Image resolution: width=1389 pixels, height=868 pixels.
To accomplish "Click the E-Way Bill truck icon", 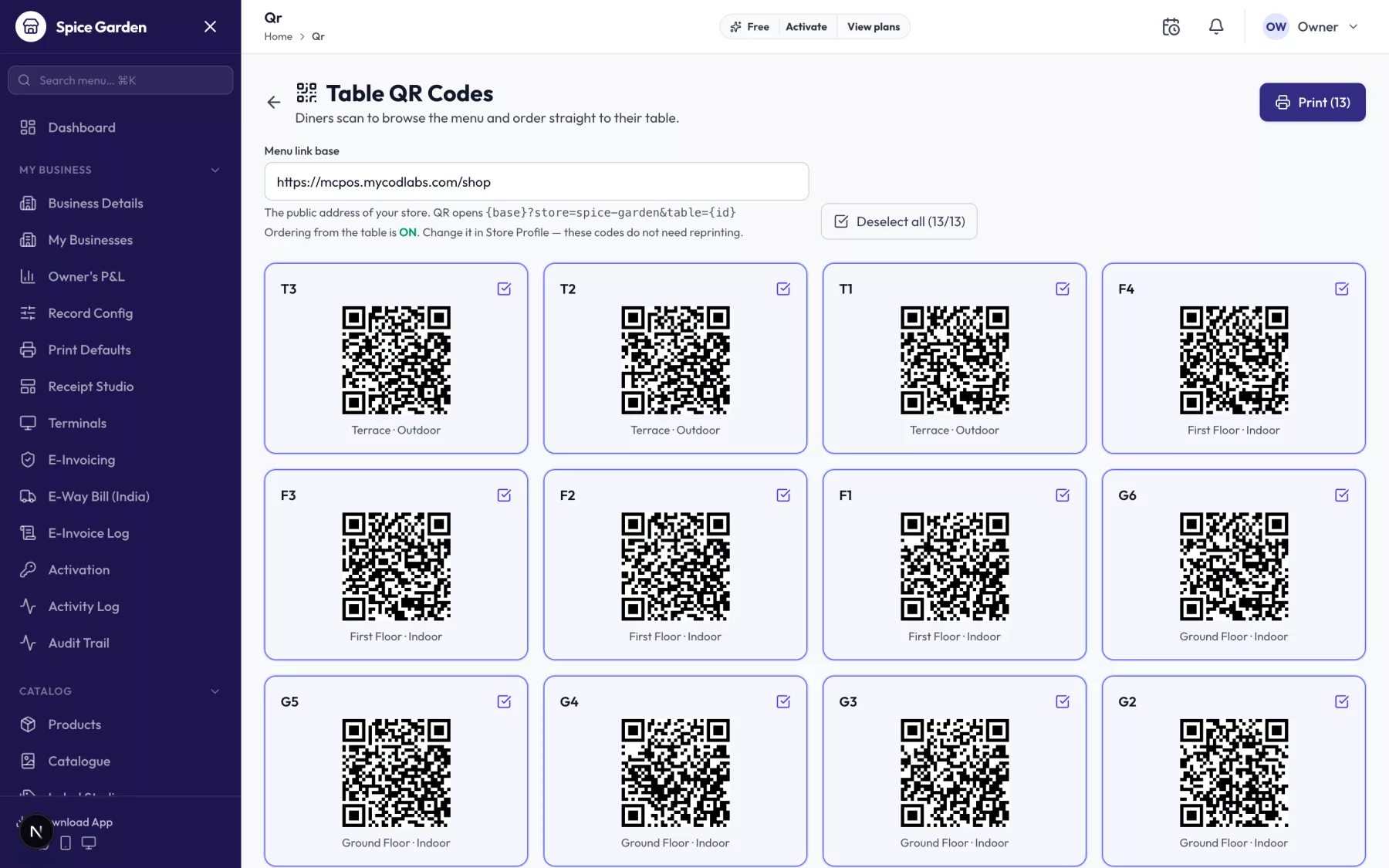I will tap(28, 496).
